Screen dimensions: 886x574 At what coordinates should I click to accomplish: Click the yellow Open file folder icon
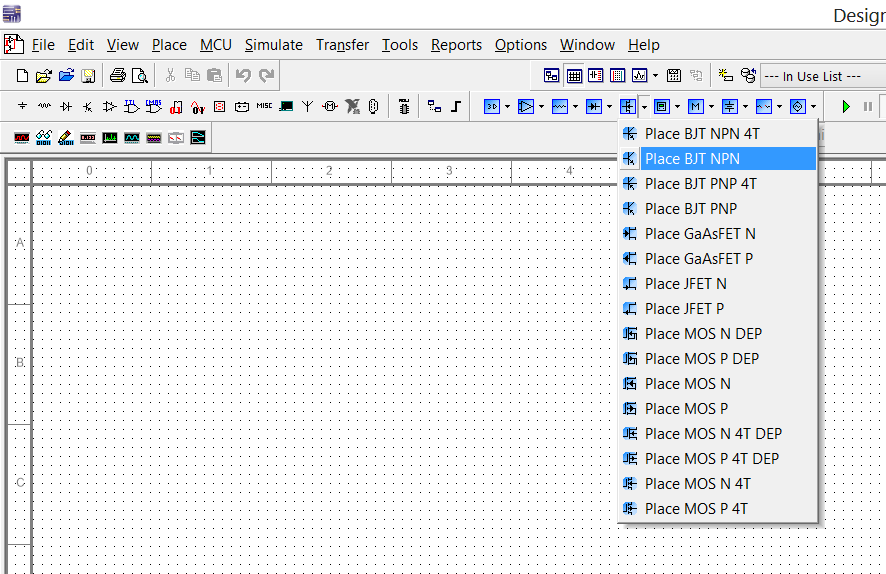coord(44,75)
